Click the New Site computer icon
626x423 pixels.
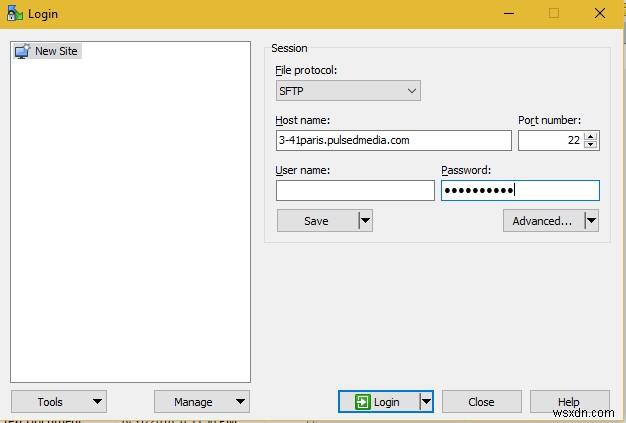[x=22, y=51]
